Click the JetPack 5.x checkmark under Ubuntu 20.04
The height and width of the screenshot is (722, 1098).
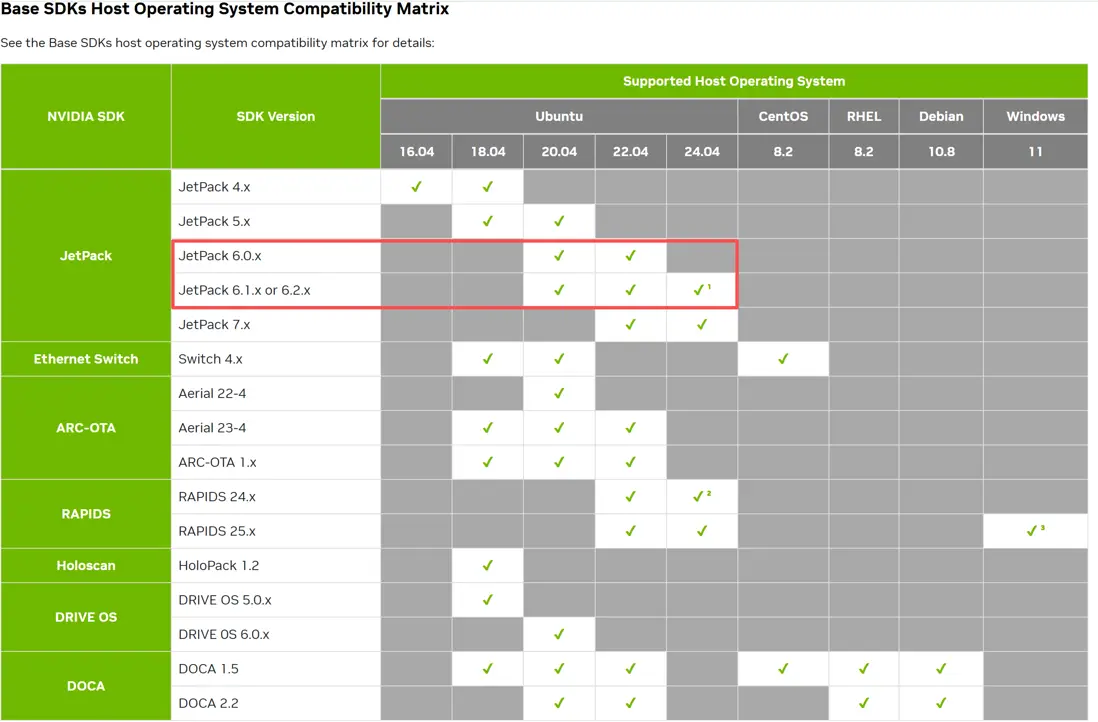[559, 221]
